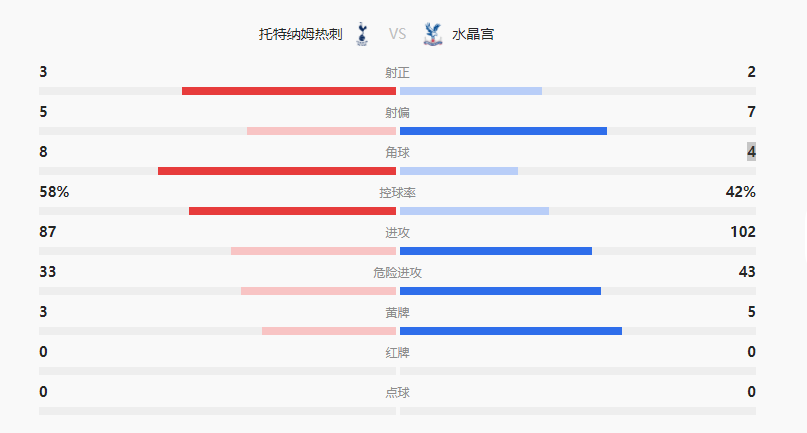The height and width of the screenshot is (433, 807).
Task: Select the 点球 stat label
Action: pyautogui.click(x=397, y=393)
